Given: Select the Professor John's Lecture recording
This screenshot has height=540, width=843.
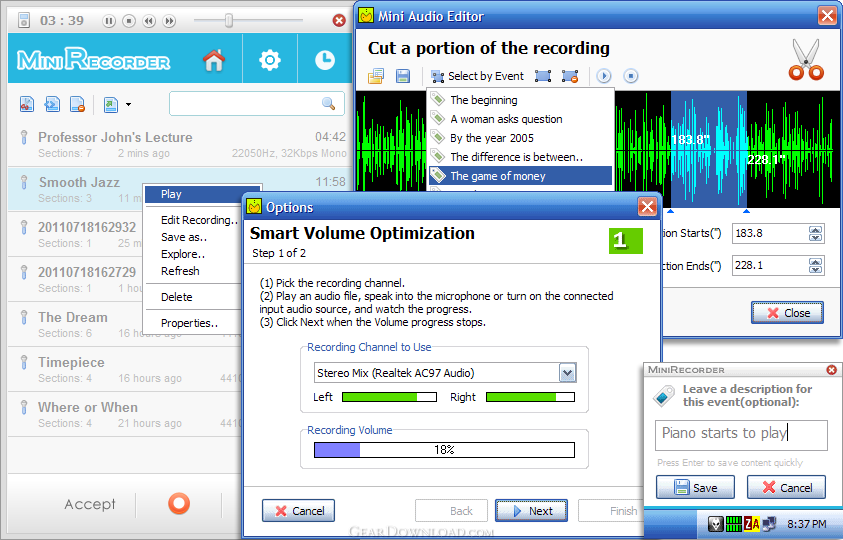Looking at the screenshot, I should pos(181,144).
